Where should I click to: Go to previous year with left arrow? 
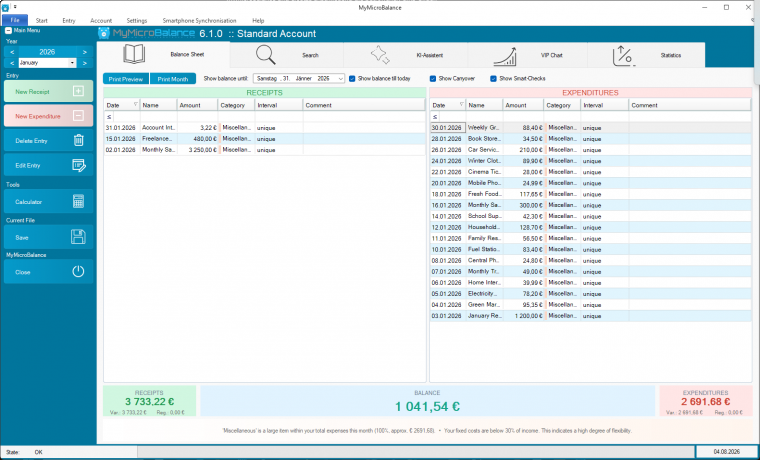(12, 52)
